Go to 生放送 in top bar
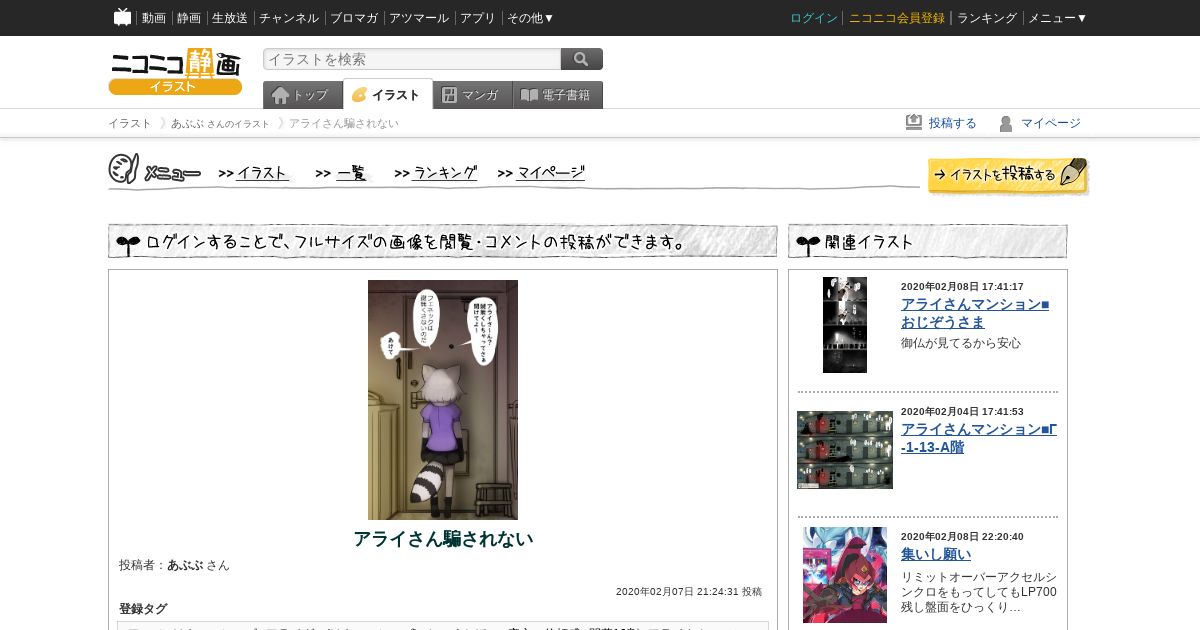Viewport: 1200px width, 630px height. [230, 18]
